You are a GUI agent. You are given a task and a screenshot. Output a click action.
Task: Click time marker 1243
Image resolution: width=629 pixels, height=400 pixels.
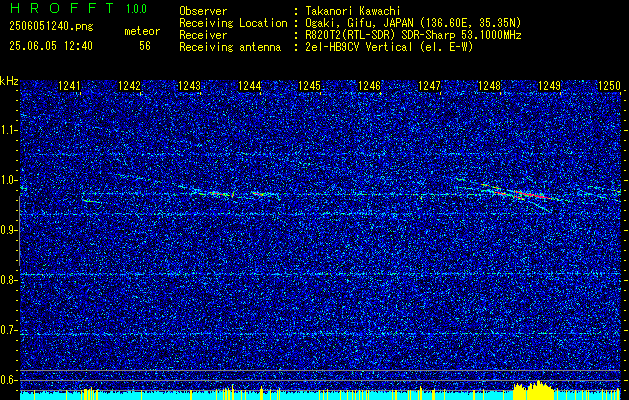click(x=189, y=86)
